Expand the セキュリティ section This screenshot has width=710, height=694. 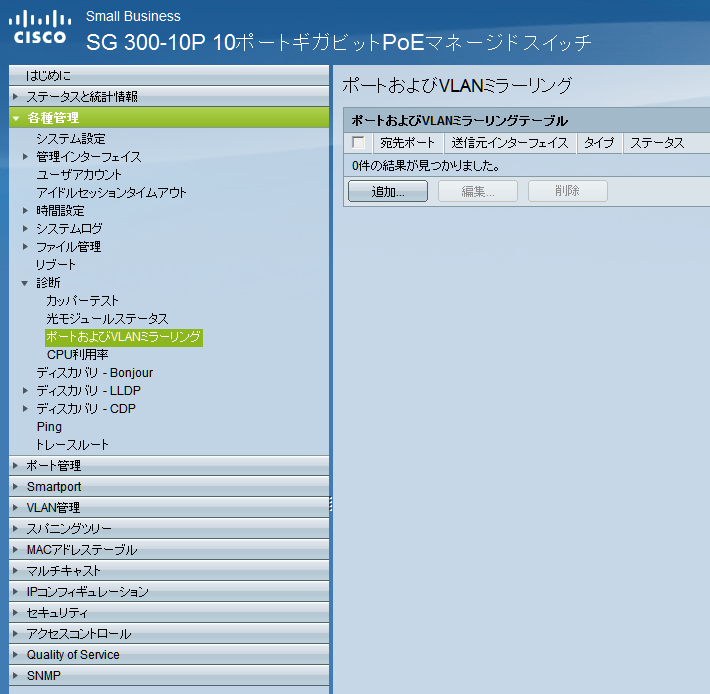click(169, 613)
